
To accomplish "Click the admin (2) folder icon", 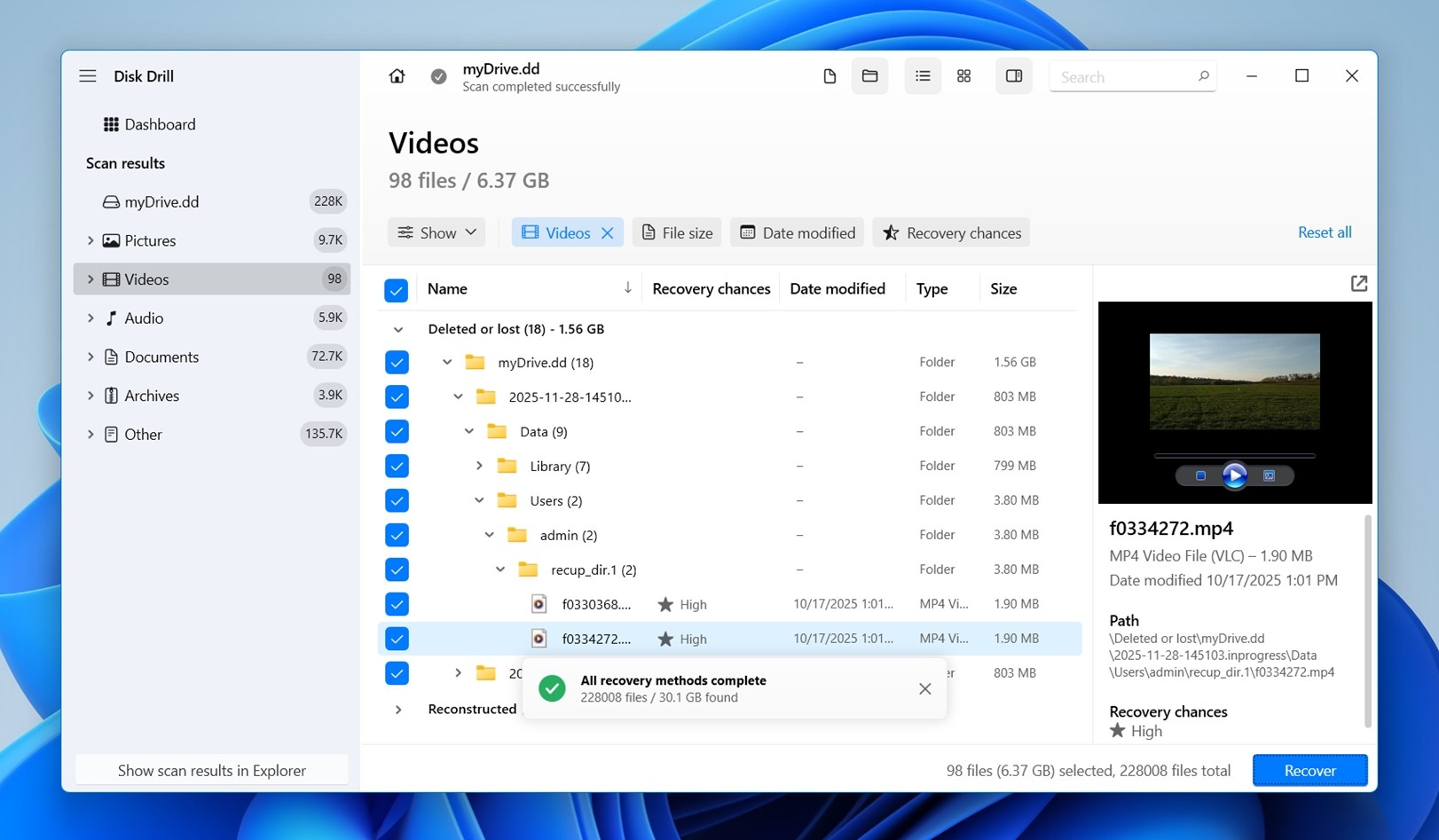I will pos(517,535).
